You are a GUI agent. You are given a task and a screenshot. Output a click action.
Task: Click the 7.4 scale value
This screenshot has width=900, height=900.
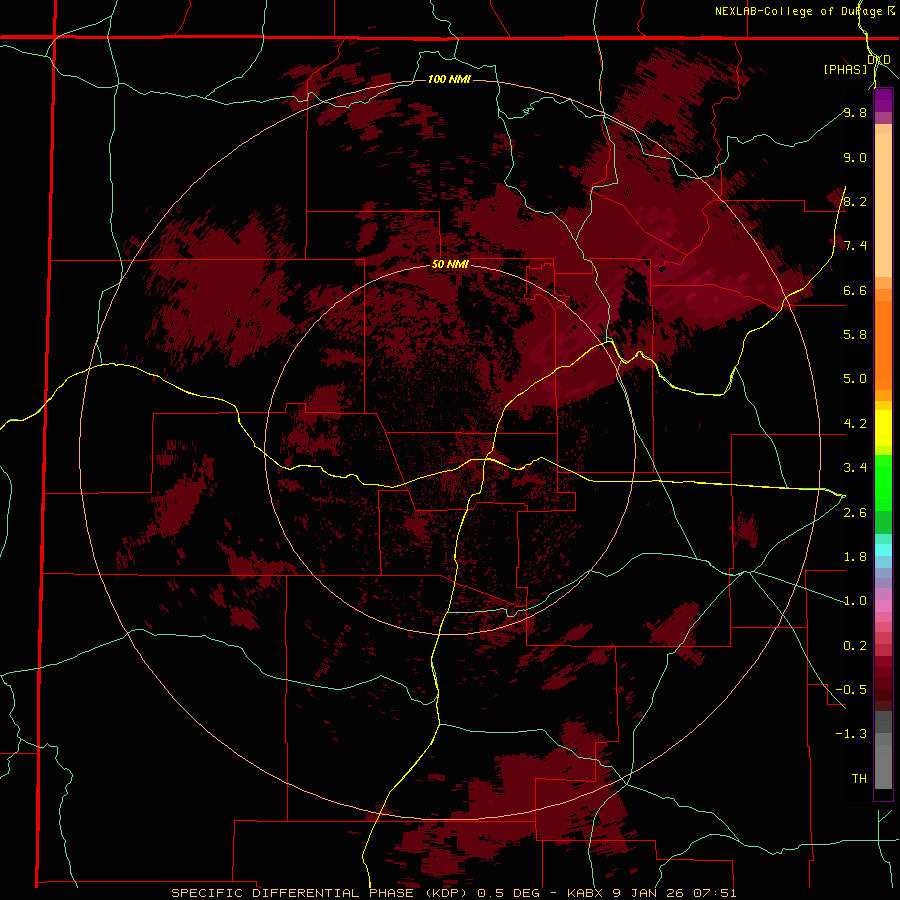[x=855, y=246]
